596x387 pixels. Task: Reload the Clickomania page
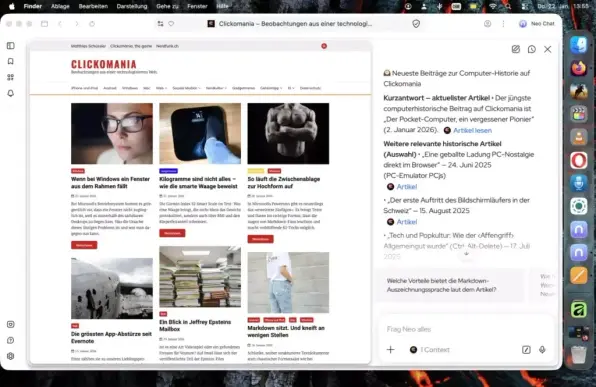92,24
